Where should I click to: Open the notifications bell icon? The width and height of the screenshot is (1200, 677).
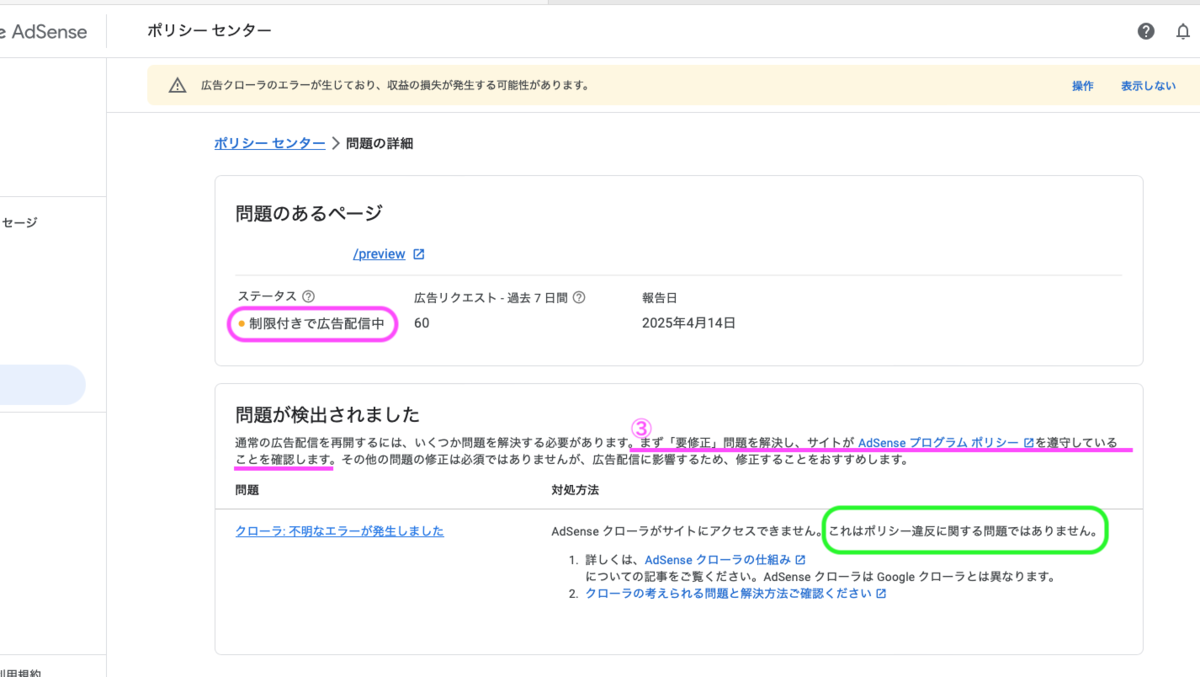[x=1183, y=31]
